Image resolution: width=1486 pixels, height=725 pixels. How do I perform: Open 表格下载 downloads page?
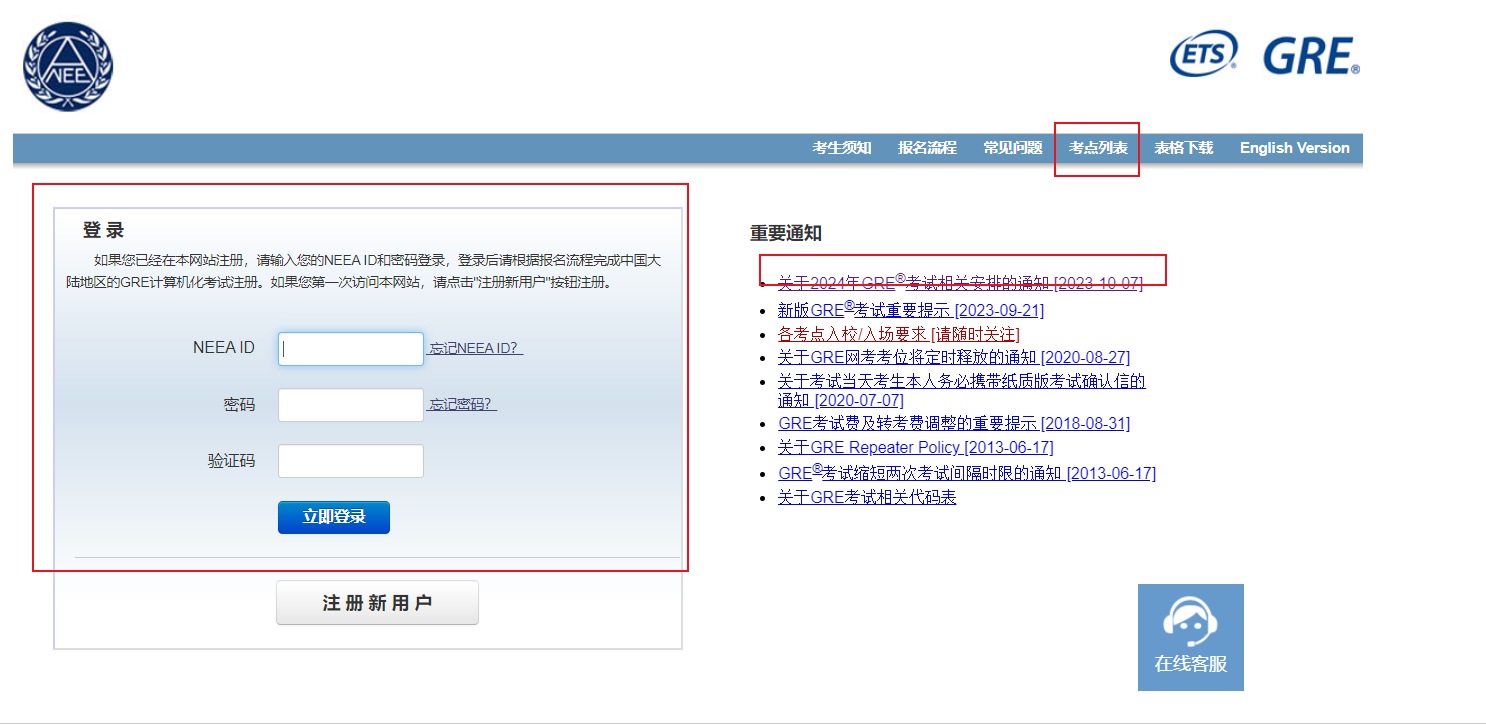click(1183, 148)
